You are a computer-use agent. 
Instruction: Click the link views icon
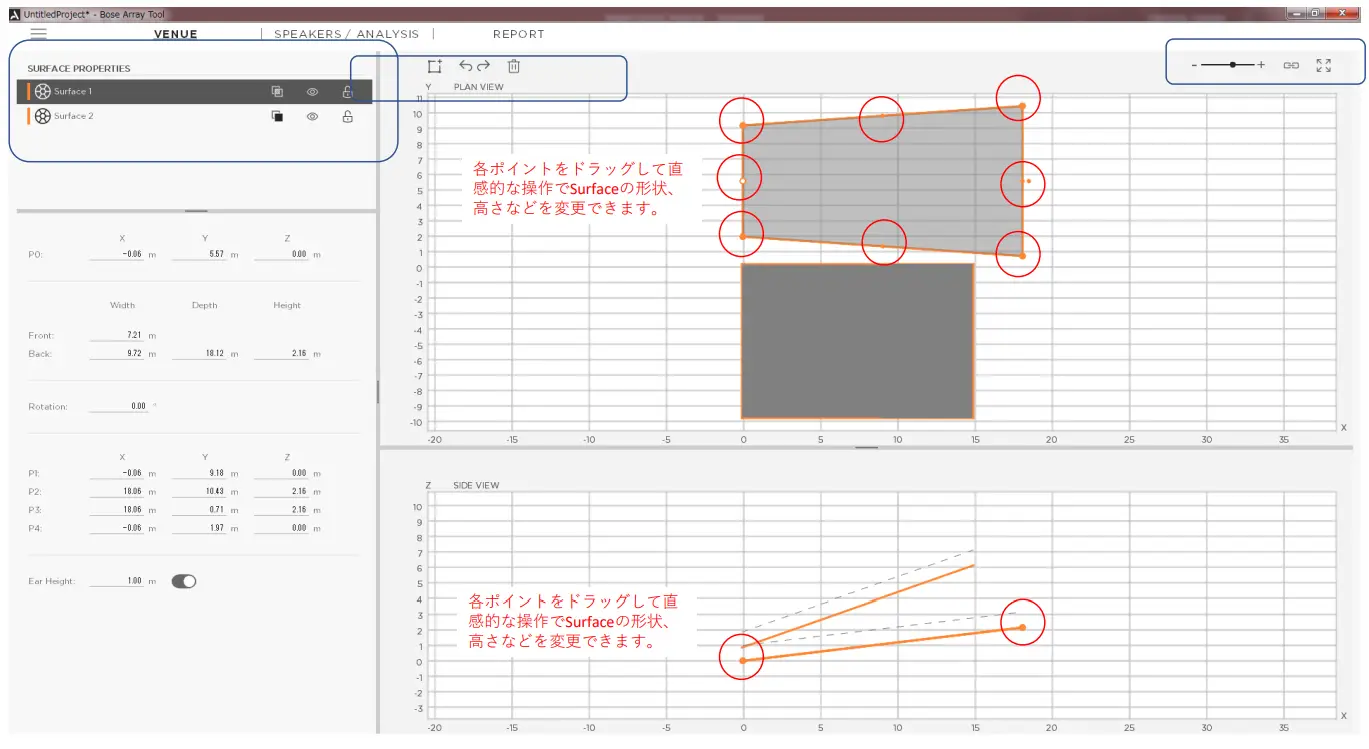[x=1291, y=65]
